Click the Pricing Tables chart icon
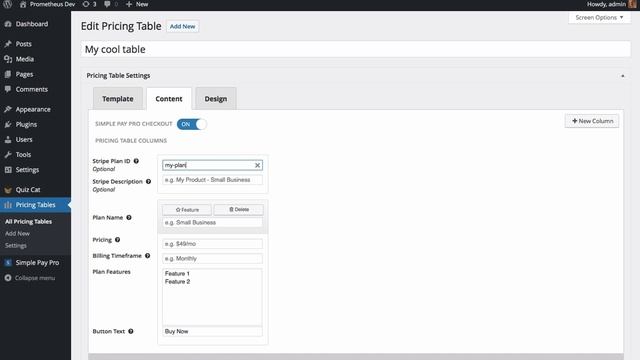This screenshot has width=640, height=360. pos(8,205)
